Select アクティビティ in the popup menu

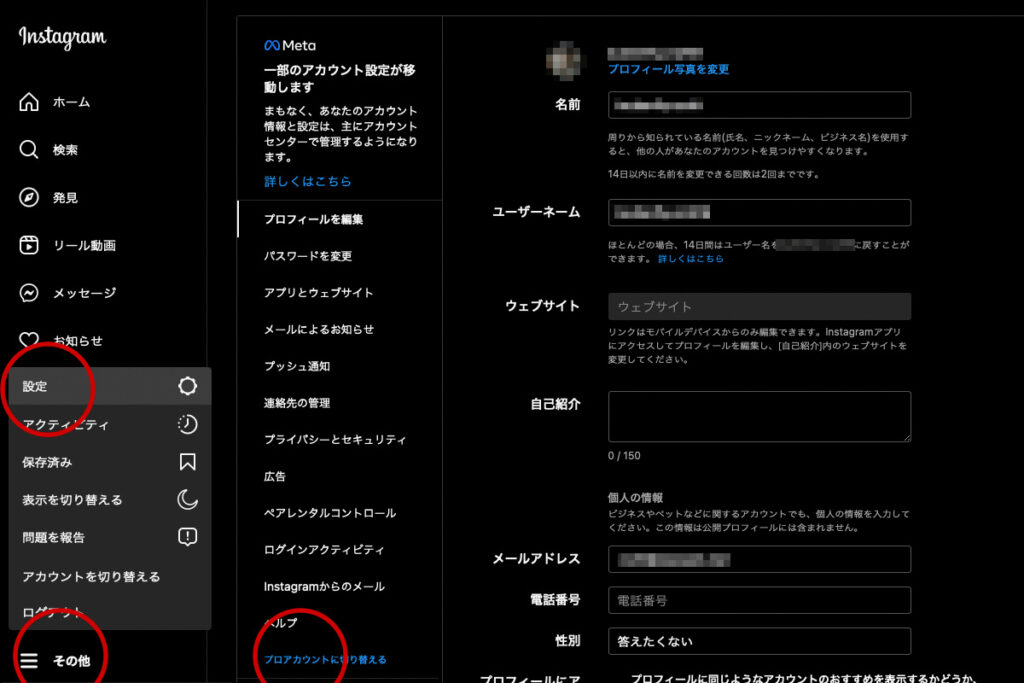click(x=110, y=424)
